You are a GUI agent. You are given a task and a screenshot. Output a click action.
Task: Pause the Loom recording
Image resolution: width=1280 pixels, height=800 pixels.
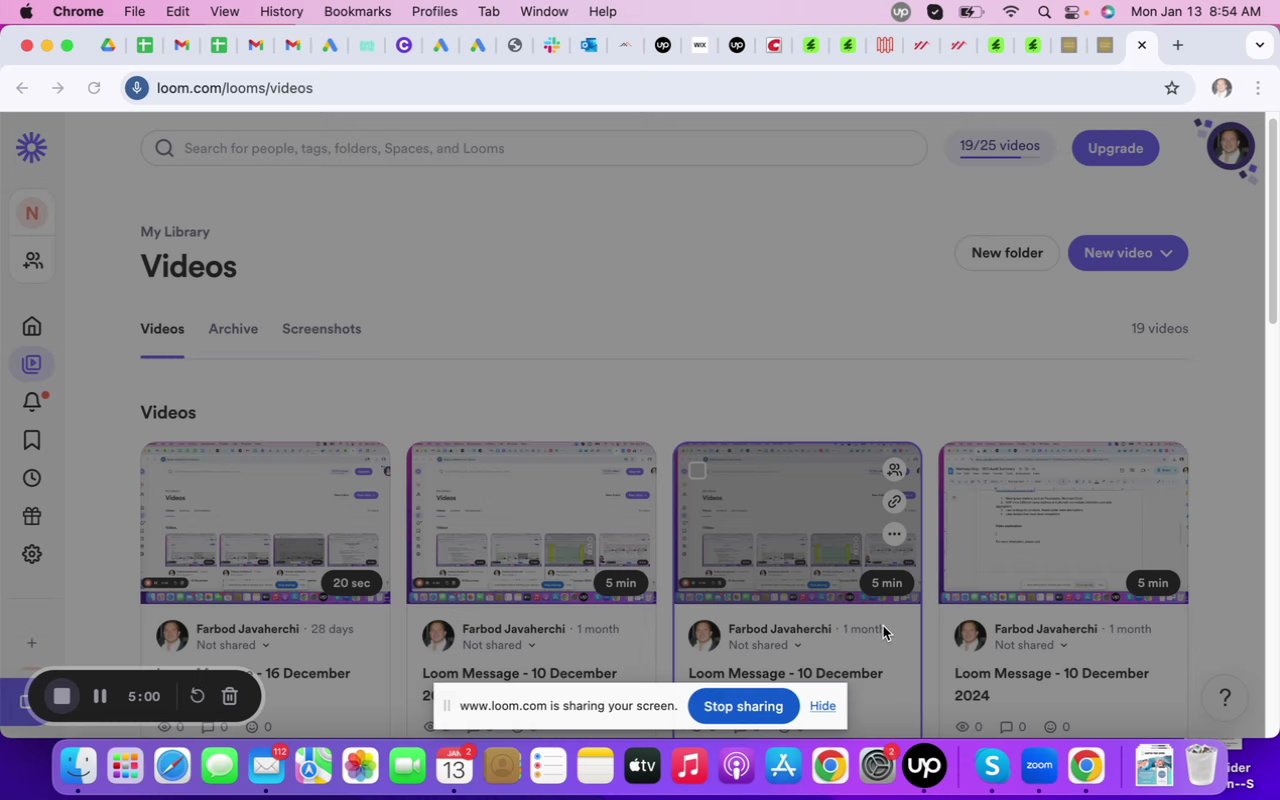[100, 696]
